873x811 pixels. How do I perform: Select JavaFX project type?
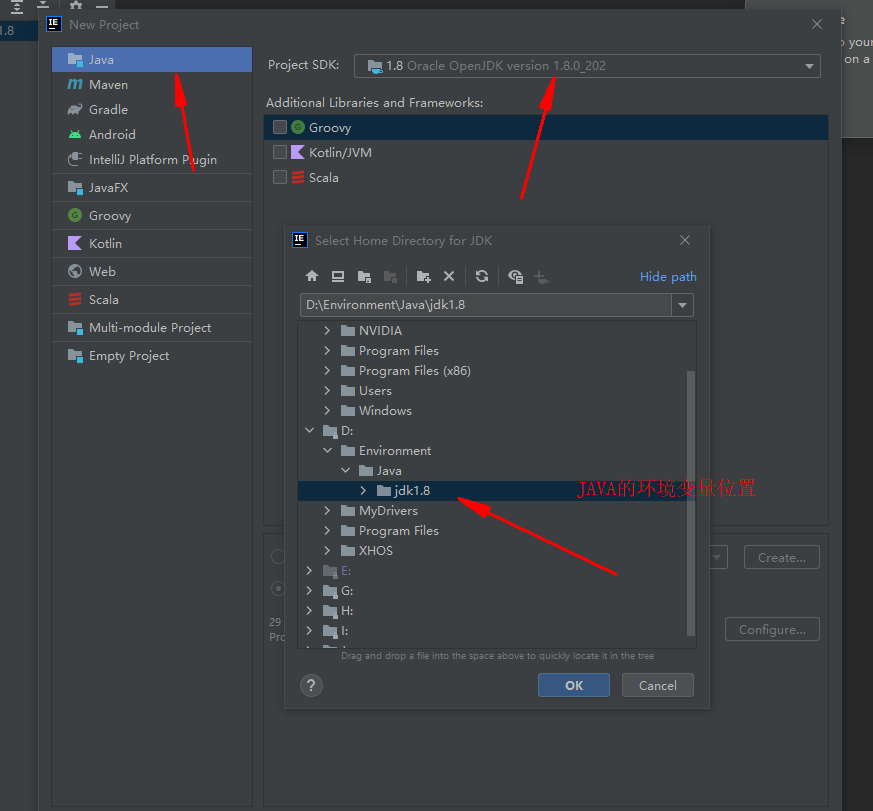click(x=152, y=188)
